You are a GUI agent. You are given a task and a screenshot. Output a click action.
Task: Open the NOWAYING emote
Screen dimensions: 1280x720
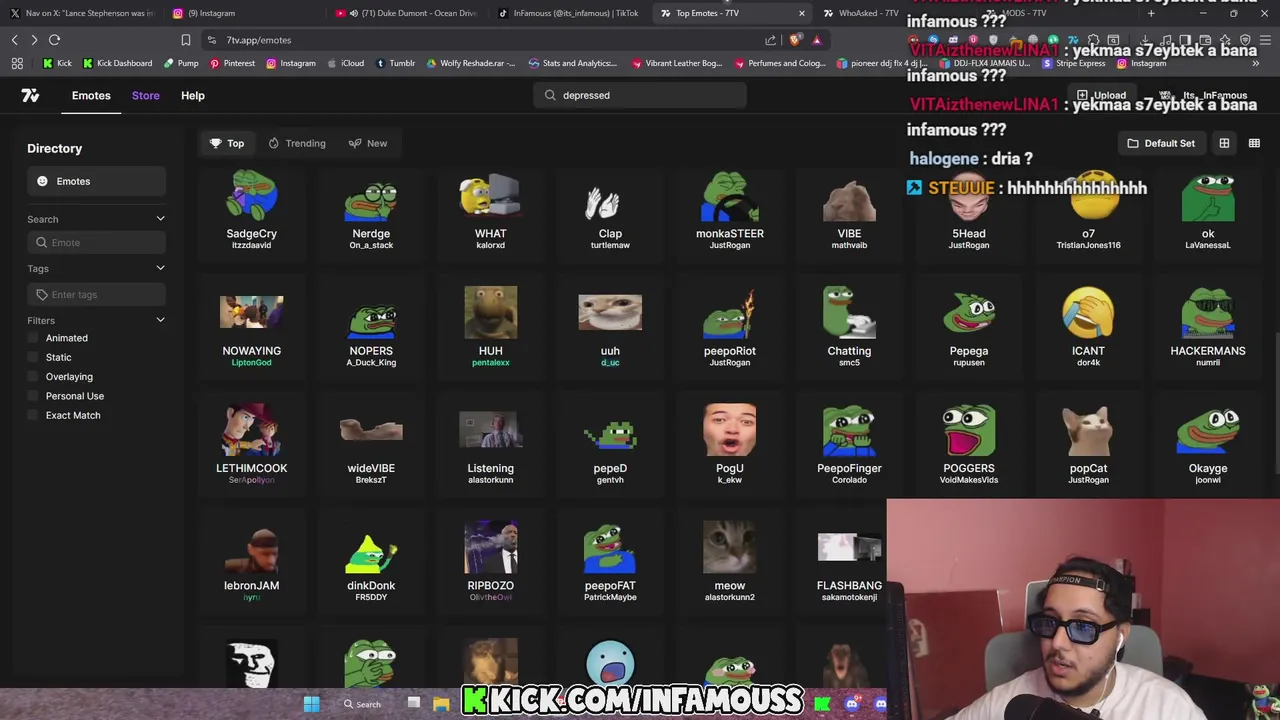pyautogui.click(x=251, y=328)
